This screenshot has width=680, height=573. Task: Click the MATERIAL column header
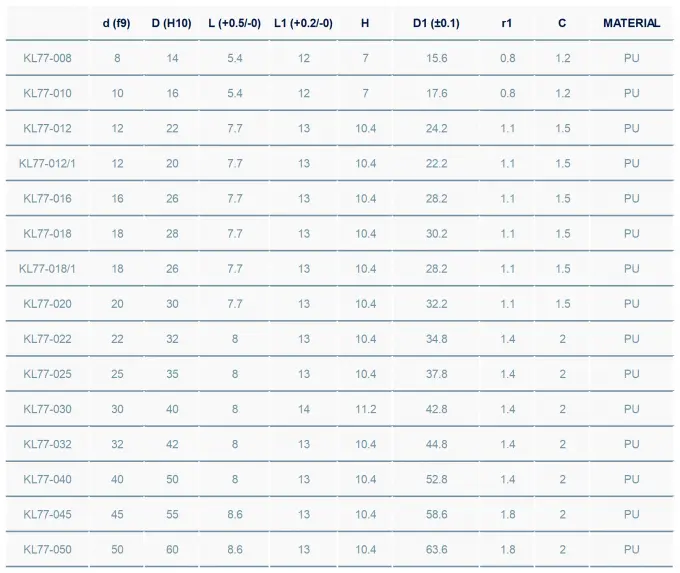tap(631, 23)
